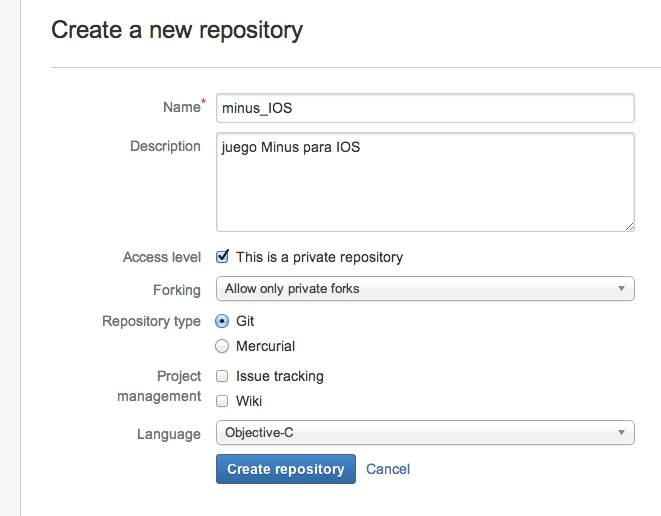Click the 'Create a new repository' heading
The height and width of the screenshot is (516, 661).
(177, 30)
